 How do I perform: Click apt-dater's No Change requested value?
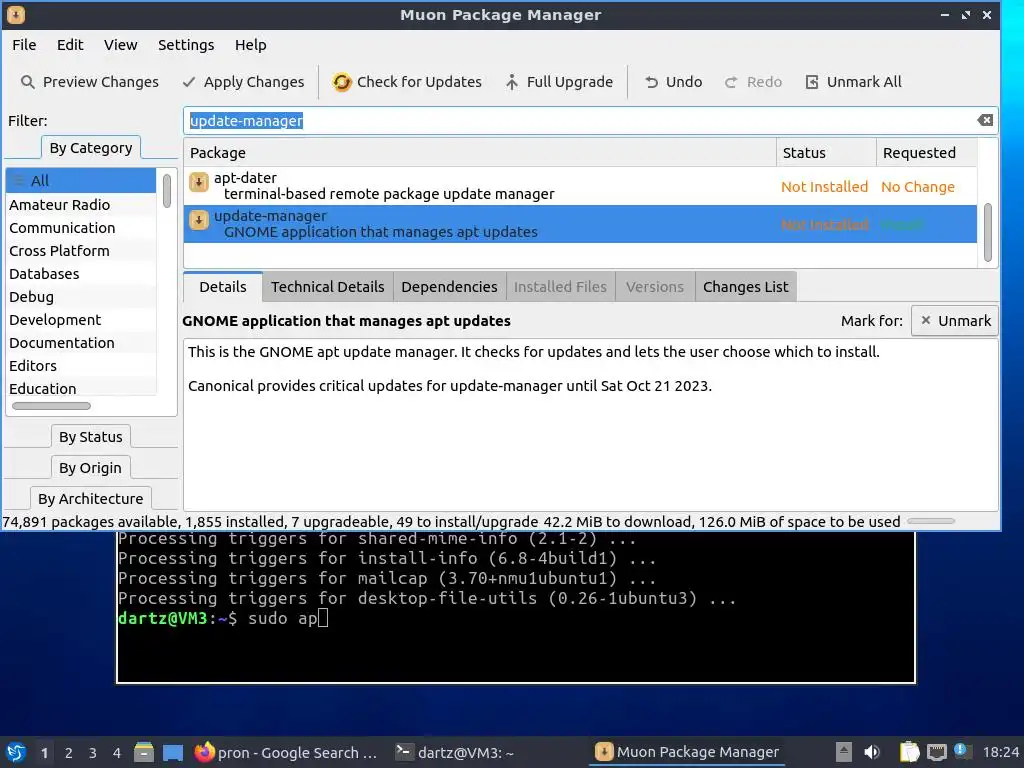click(918, 187)
